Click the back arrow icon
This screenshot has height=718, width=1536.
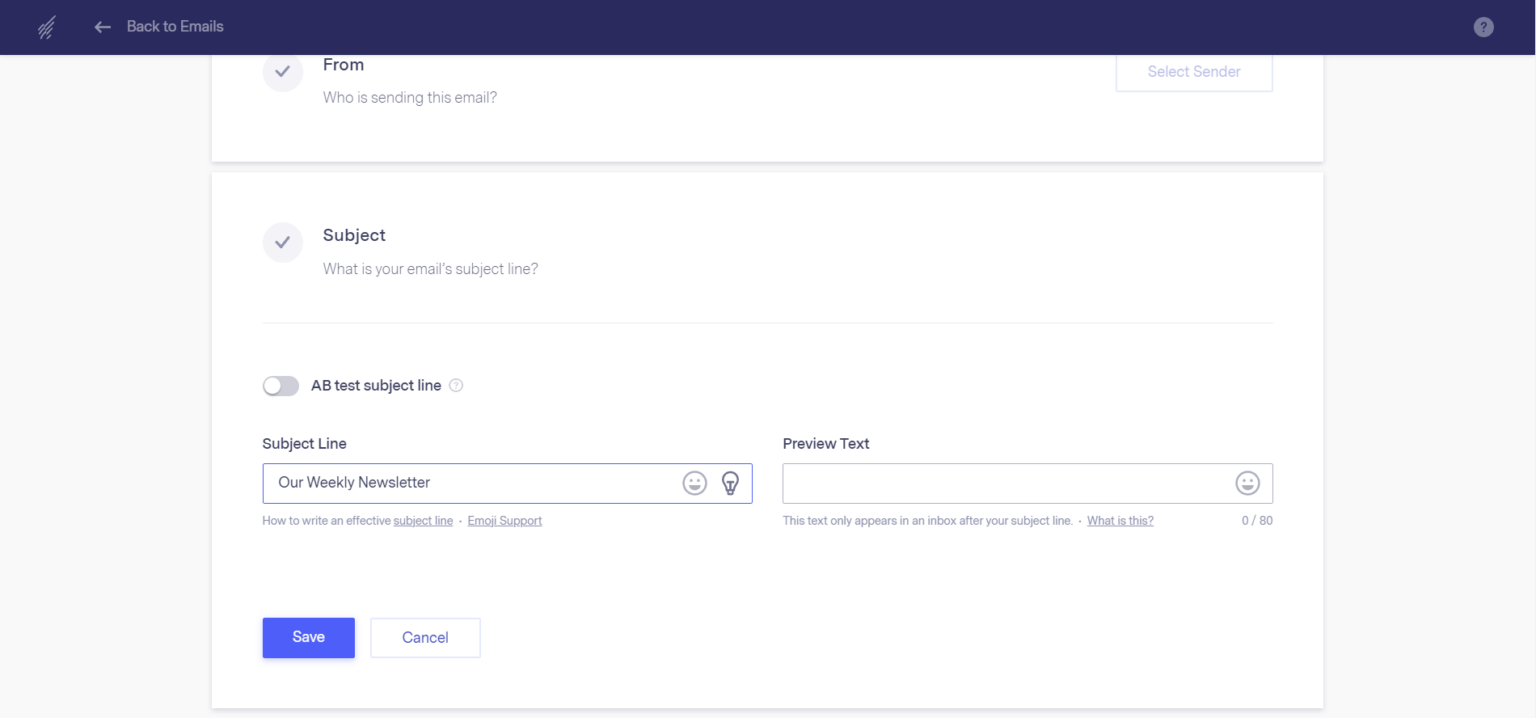(x=102, y=27)
